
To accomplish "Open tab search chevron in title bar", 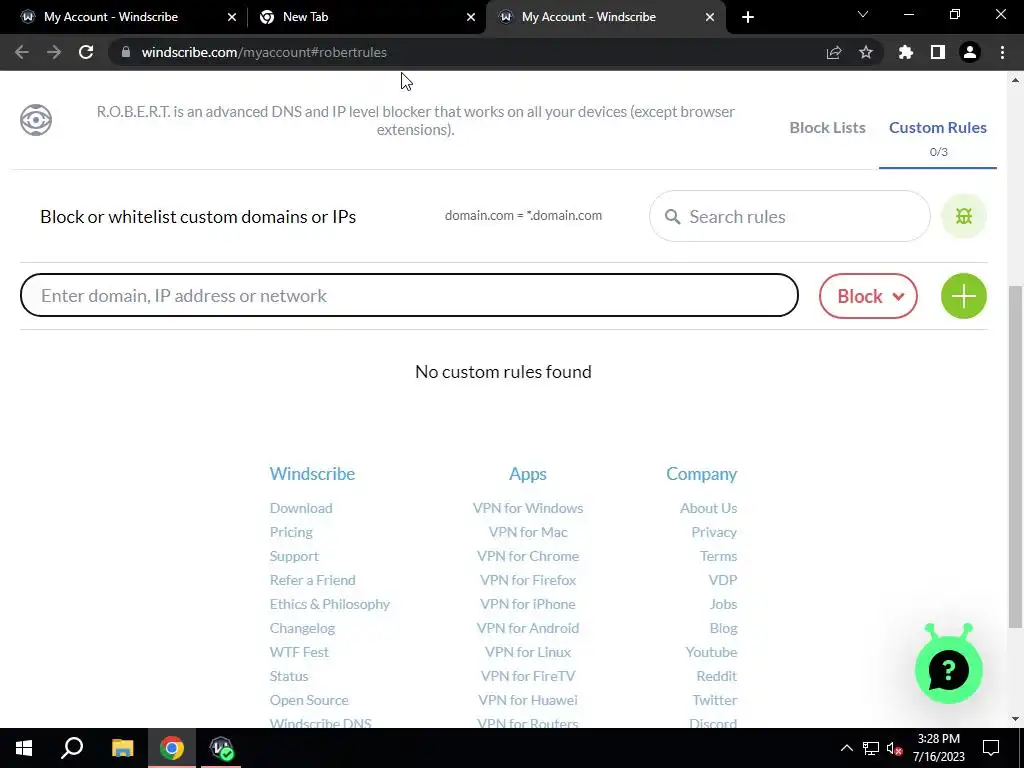I will tap(863, 14).
